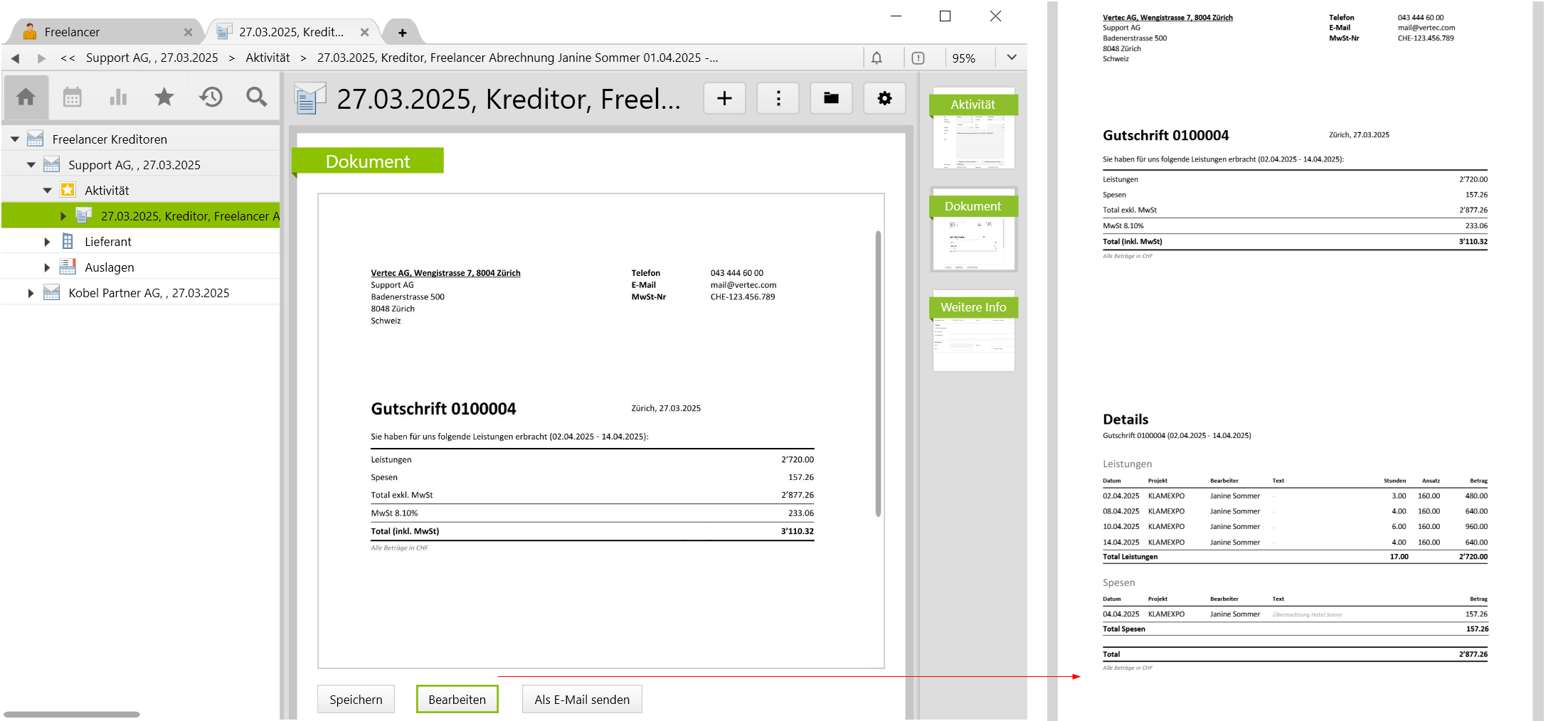Click the notification bell icon
The width and height of the screenshot is (1568, 721).
point(876,58)
